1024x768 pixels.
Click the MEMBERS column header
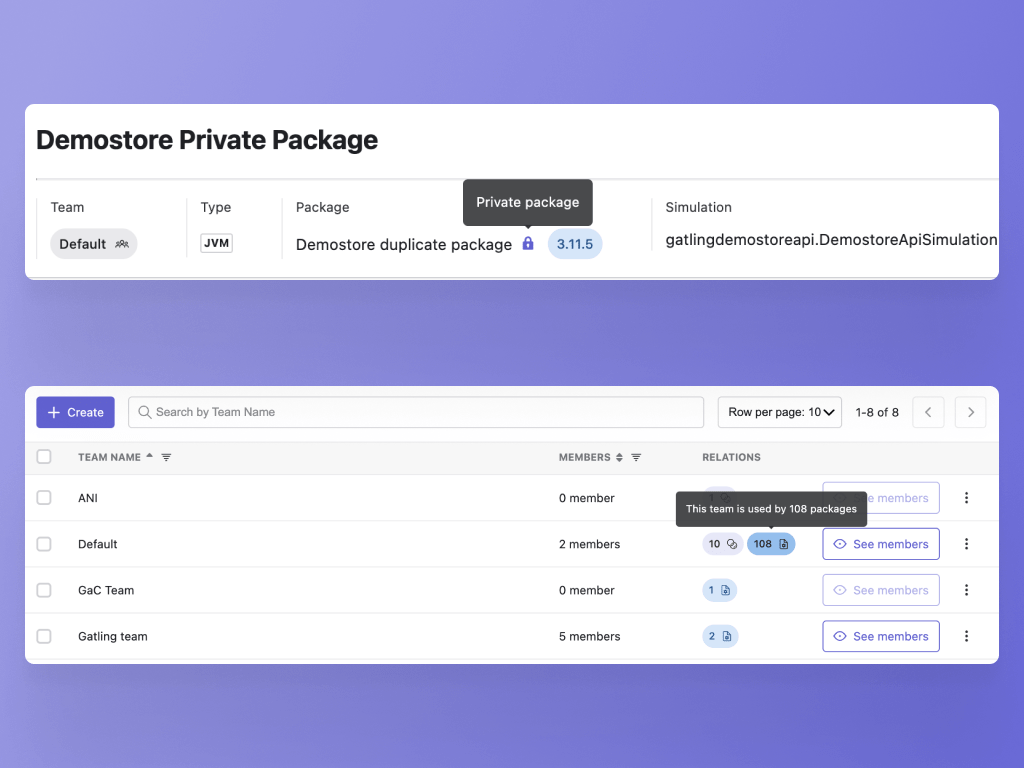584,457
